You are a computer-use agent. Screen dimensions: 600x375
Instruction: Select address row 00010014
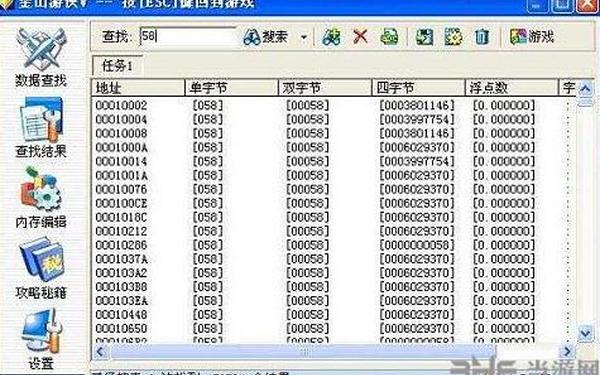point(121,161)
